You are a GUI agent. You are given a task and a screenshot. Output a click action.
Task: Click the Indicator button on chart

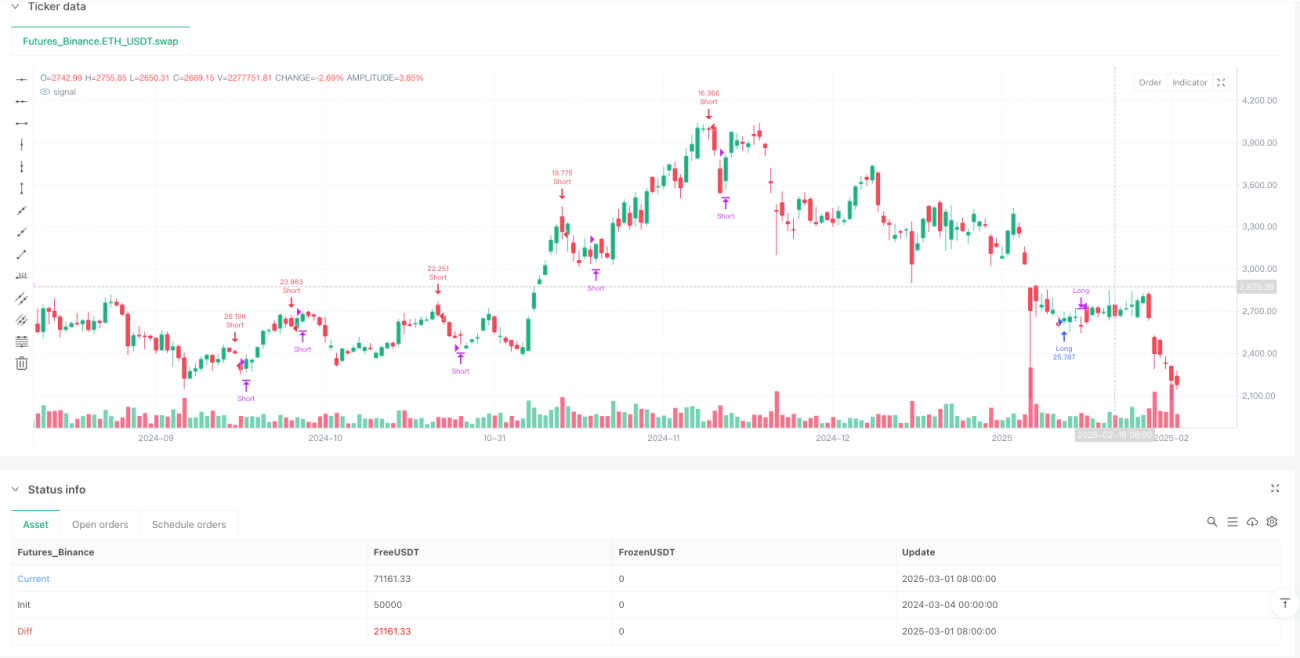(x=1190, y=83)
